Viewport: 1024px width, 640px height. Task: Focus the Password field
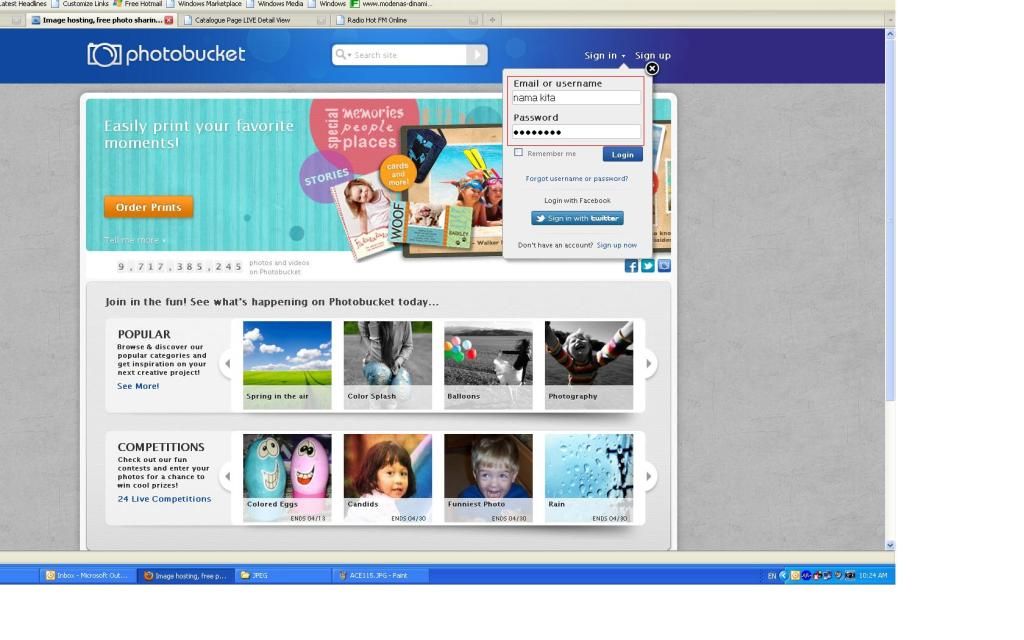coord(576,132)
